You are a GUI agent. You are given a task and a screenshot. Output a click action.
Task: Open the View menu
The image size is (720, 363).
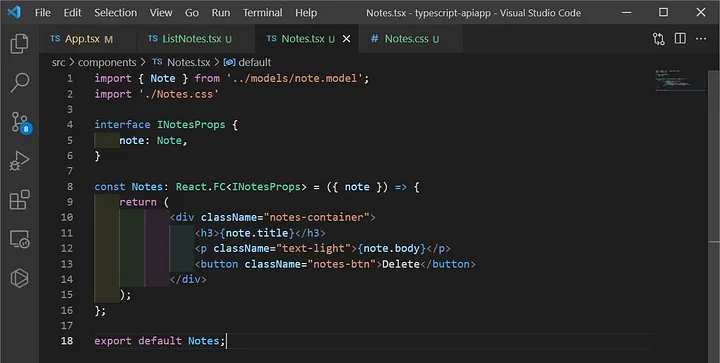[161, 13]
